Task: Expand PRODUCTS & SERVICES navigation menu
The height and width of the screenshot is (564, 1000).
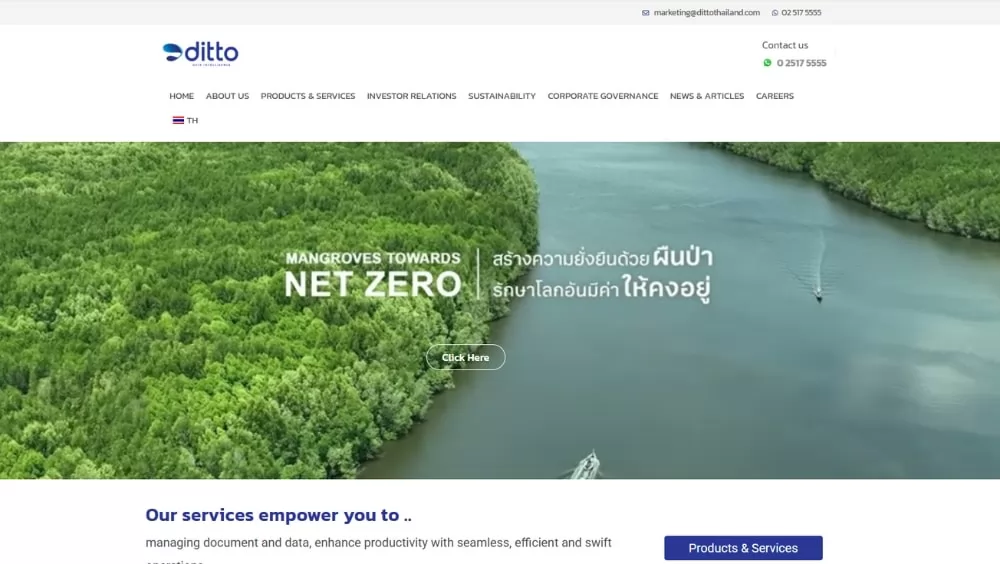Action: click(307, 96)
